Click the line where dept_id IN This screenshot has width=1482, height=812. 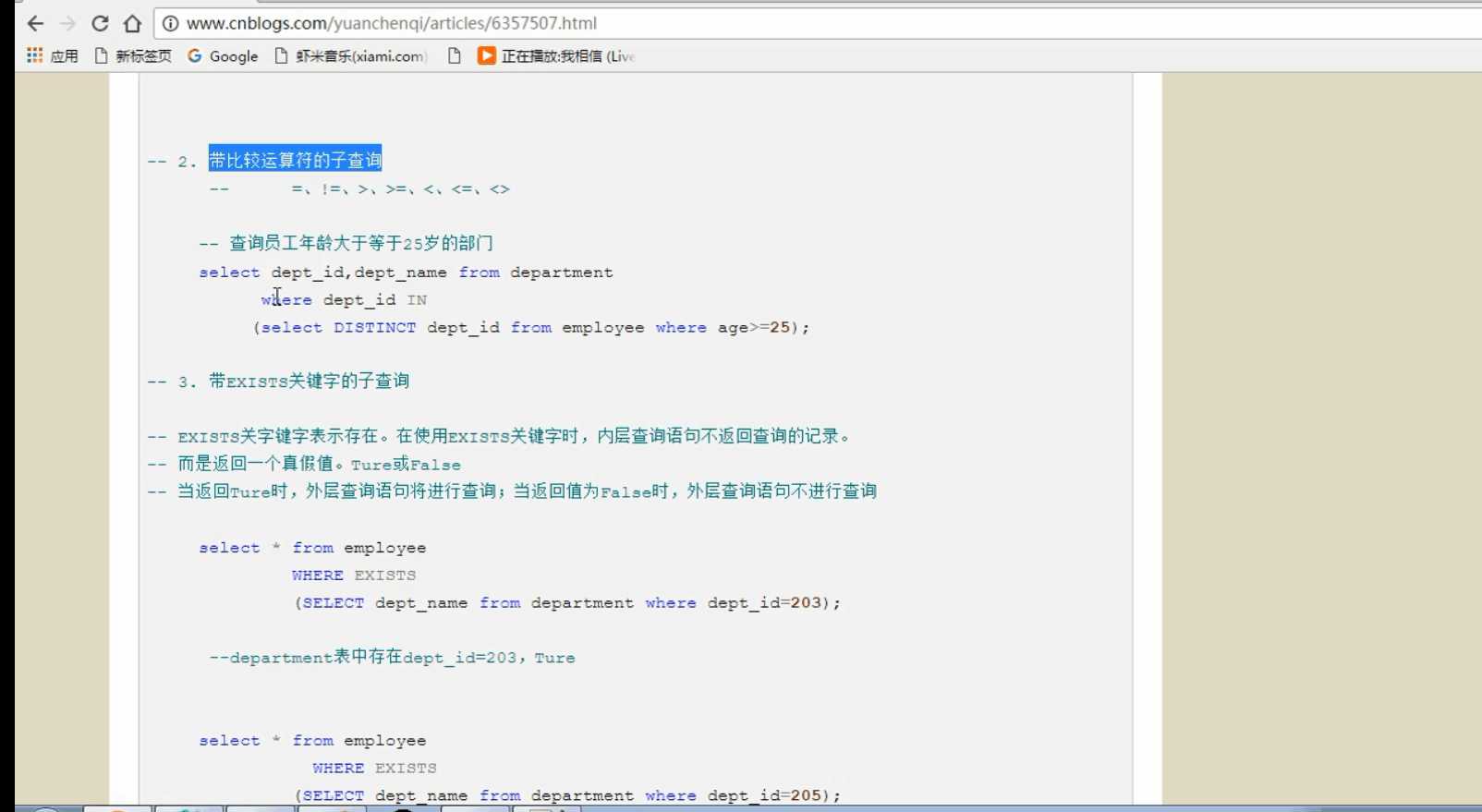point(344,300)
